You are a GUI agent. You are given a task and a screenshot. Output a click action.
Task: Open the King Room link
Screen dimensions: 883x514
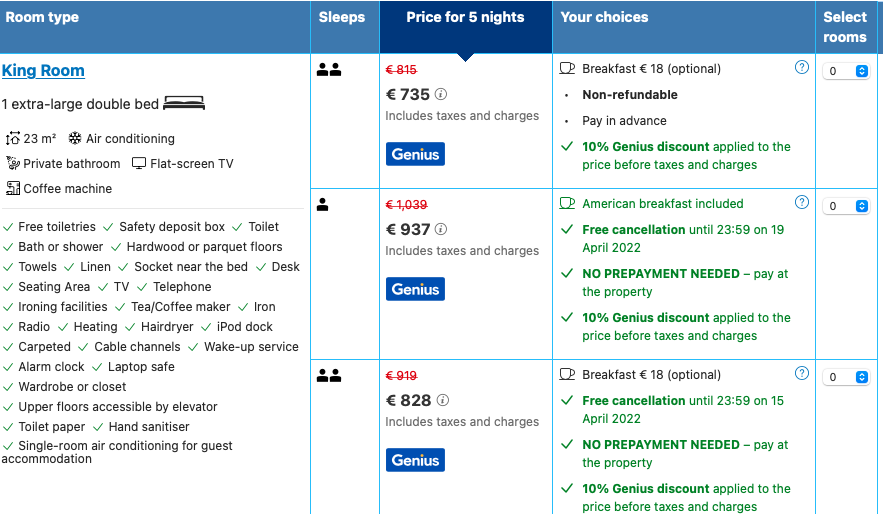click(x=43, y=70)
